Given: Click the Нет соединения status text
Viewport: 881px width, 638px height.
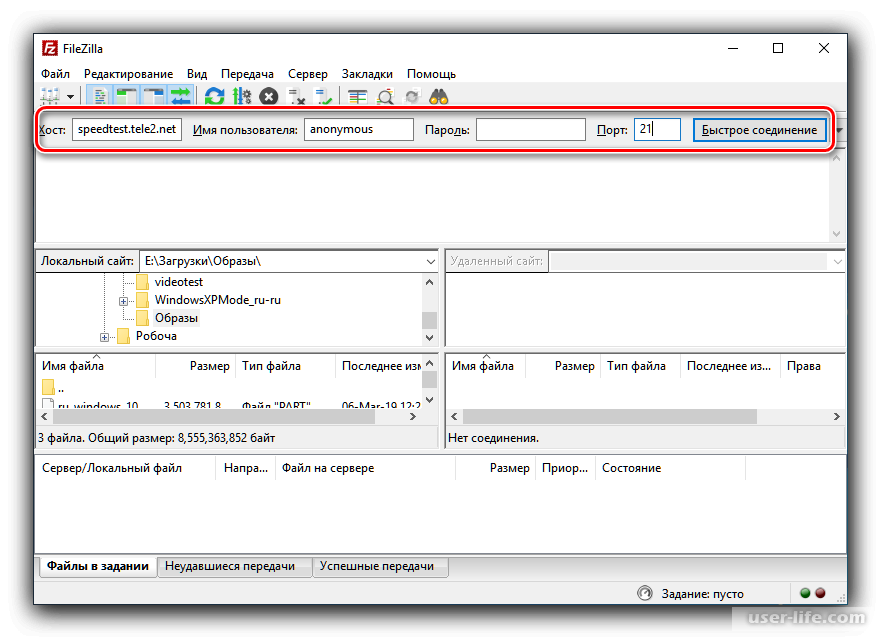Looking at the screenshot, I should pyautogui.click(x=493, y=438).
